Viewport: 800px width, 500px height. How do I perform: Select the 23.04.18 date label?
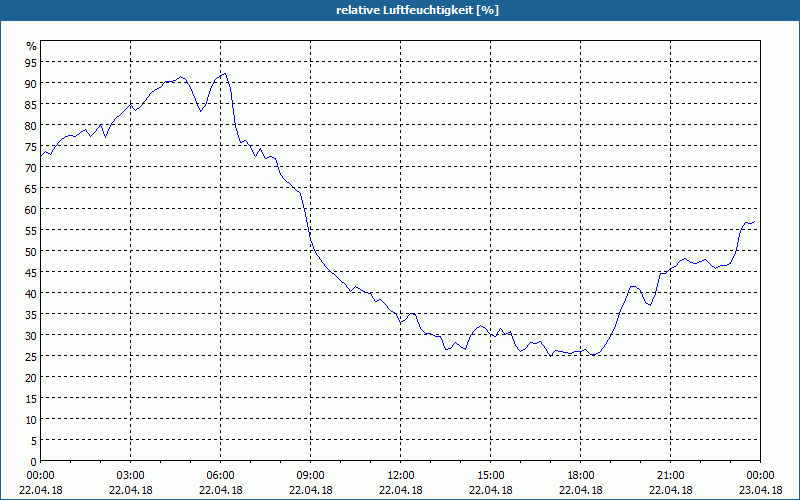click(x=760, y=490)
